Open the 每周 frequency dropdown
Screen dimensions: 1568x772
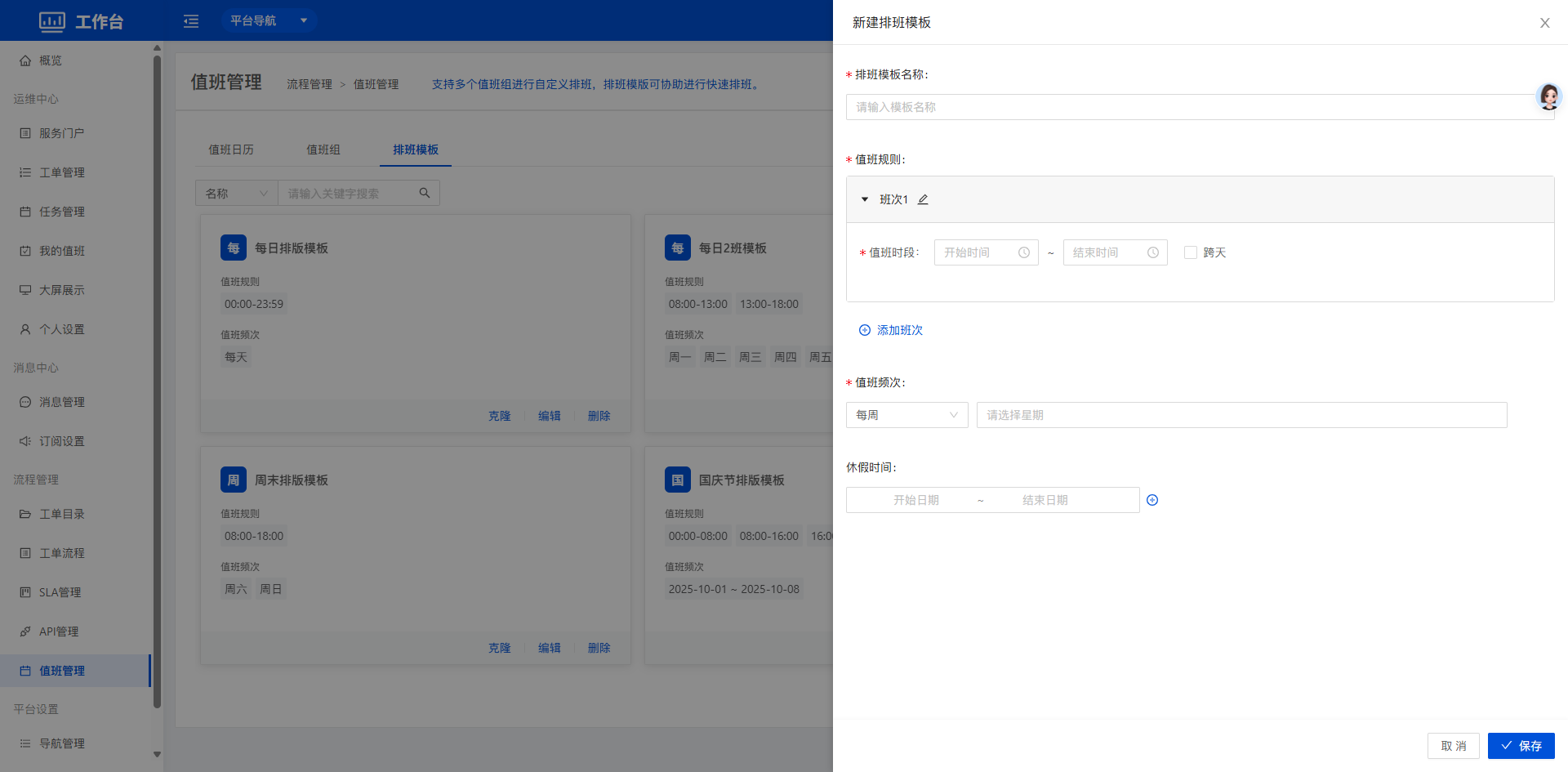[906, 415]
